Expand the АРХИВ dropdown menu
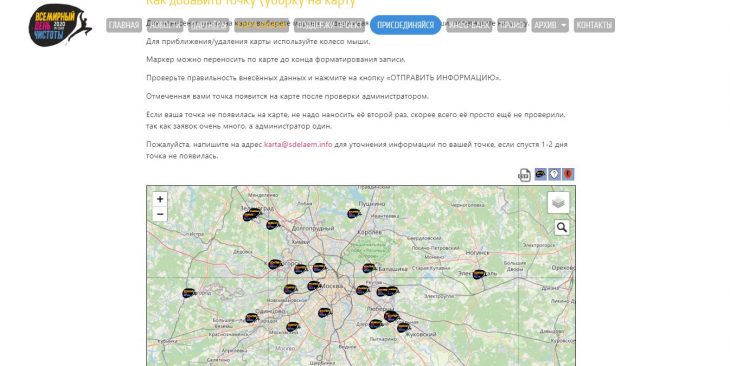The image size is (730, 366). (x=550, y=25)
